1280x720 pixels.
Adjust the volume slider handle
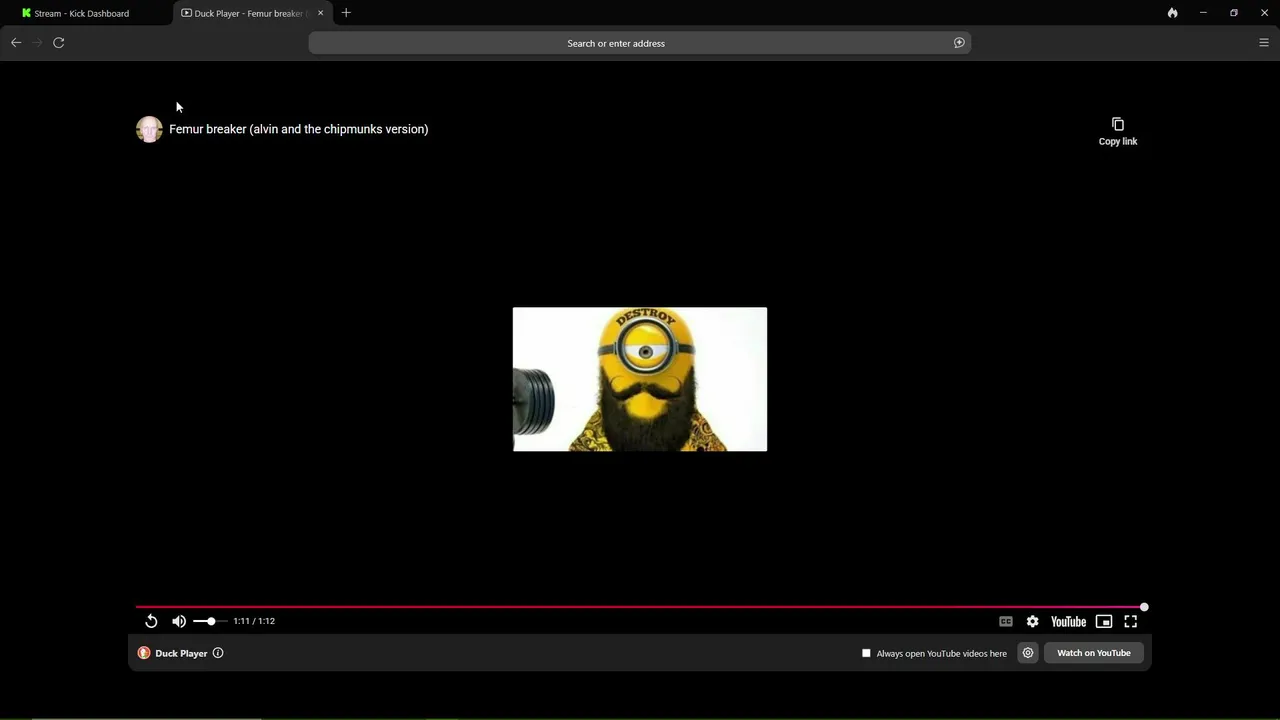[211, 621]
